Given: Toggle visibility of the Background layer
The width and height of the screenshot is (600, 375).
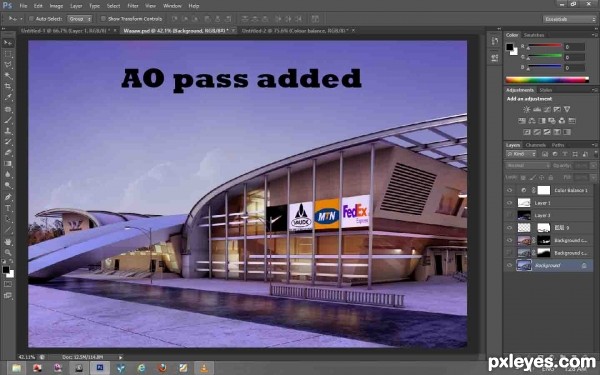Looking at the screenshot, I should click(x=509, y=265).
